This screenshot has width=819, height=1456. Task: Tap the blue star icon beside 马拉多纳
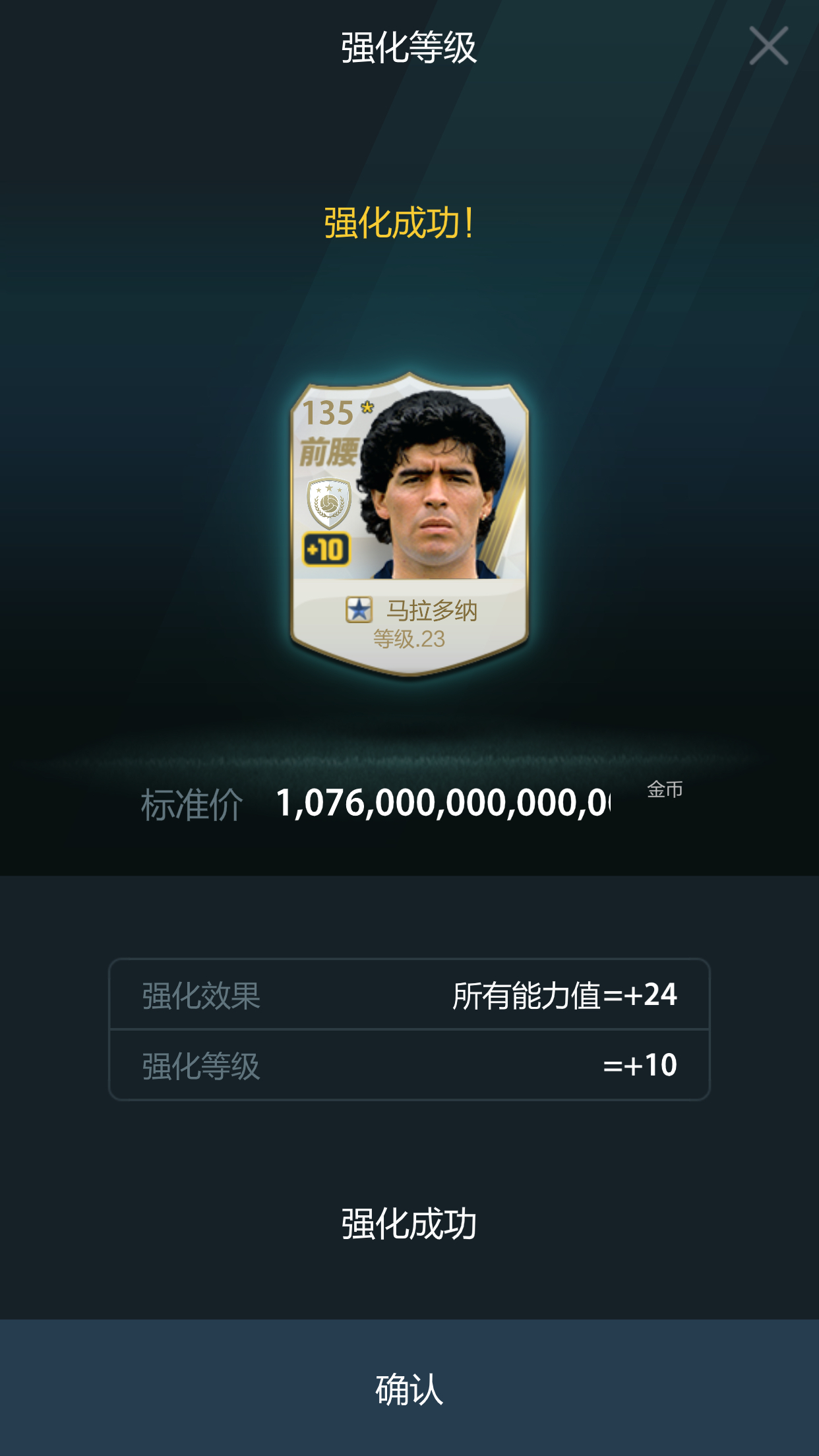(x=359, y=609)
